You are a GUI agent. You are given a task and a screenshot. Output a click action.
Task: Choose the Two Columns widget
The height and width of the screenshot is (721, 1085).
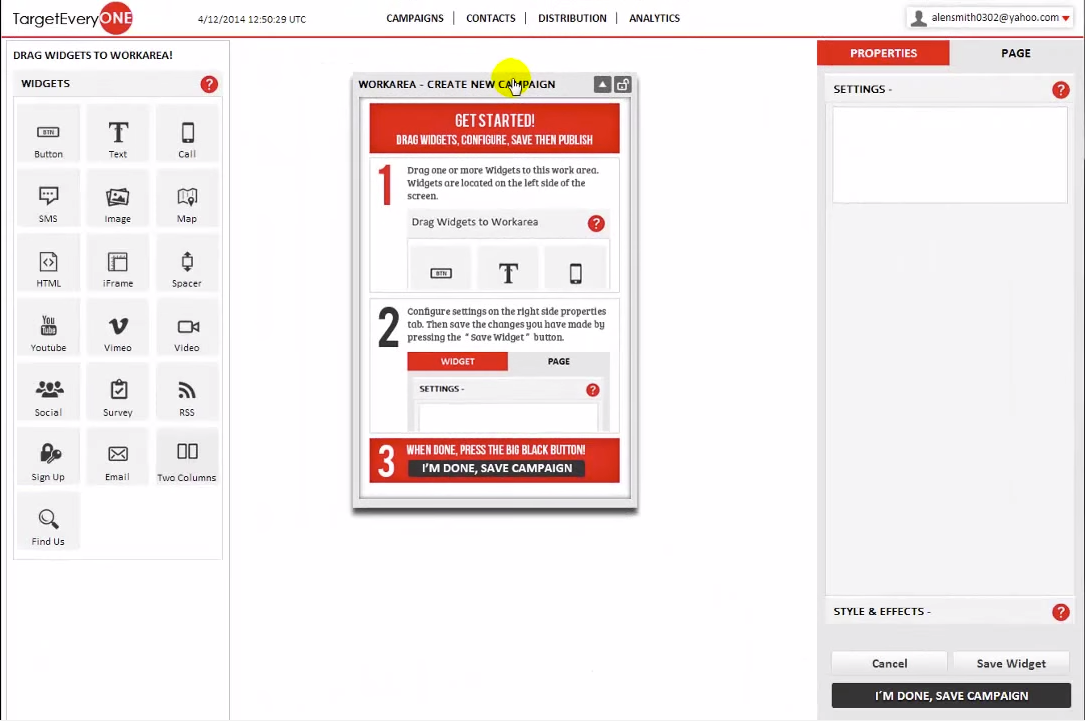point(187,458)
